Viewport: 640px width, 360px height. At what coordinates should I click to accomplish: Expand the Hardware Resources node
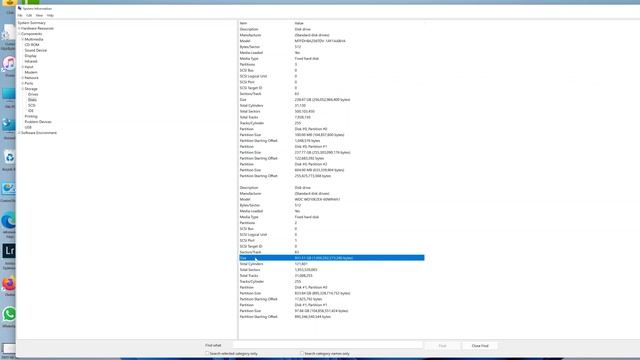click(19, 29)
